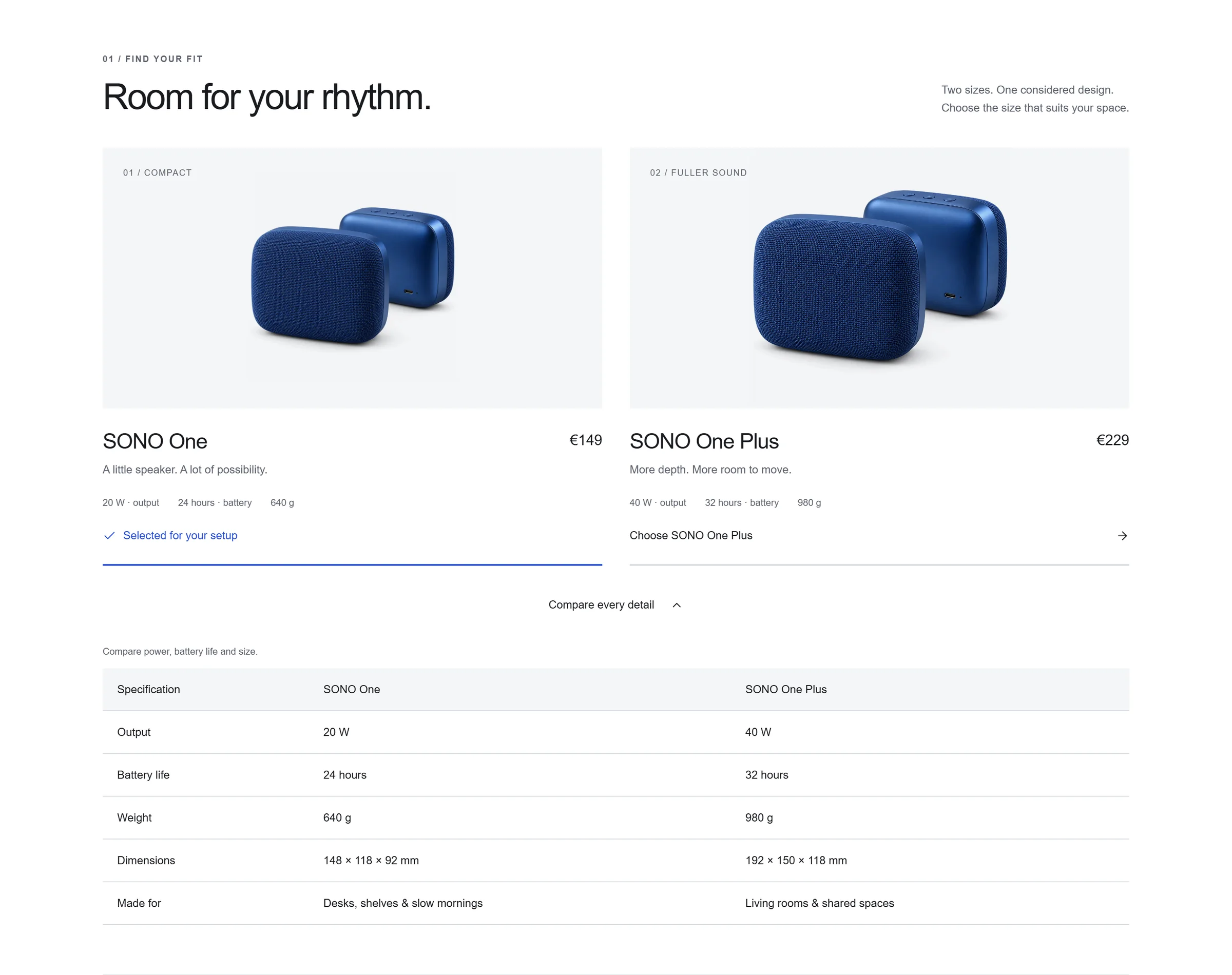Click Desks, shelves & slow mornings cell
Screen dimensions: 1232x975
coord(402,903)
